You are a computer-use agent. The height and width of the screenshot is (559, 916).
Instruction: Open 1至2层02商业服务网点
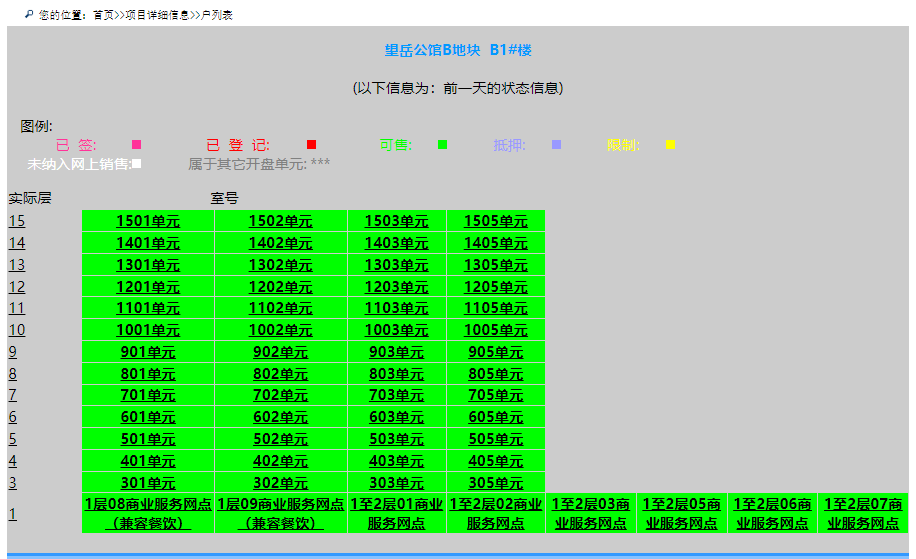[x=496, y=513]
